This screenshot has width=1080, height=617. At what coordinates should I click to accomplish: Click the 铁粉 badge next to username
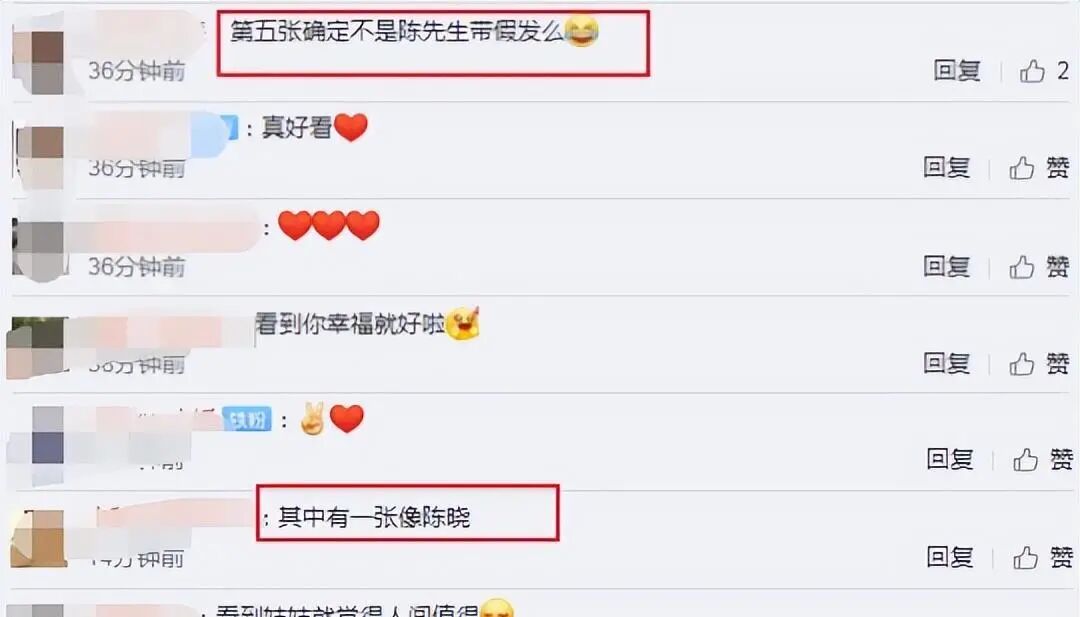(x=247, y=419)
